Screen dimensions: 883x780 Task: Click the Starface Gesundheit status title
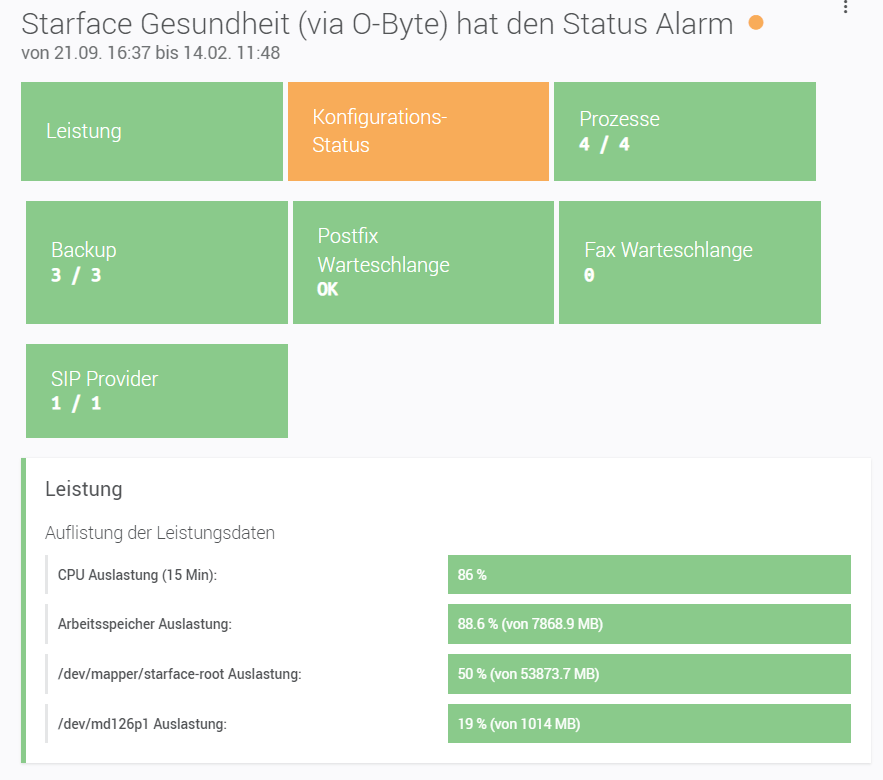pos(377,24)
